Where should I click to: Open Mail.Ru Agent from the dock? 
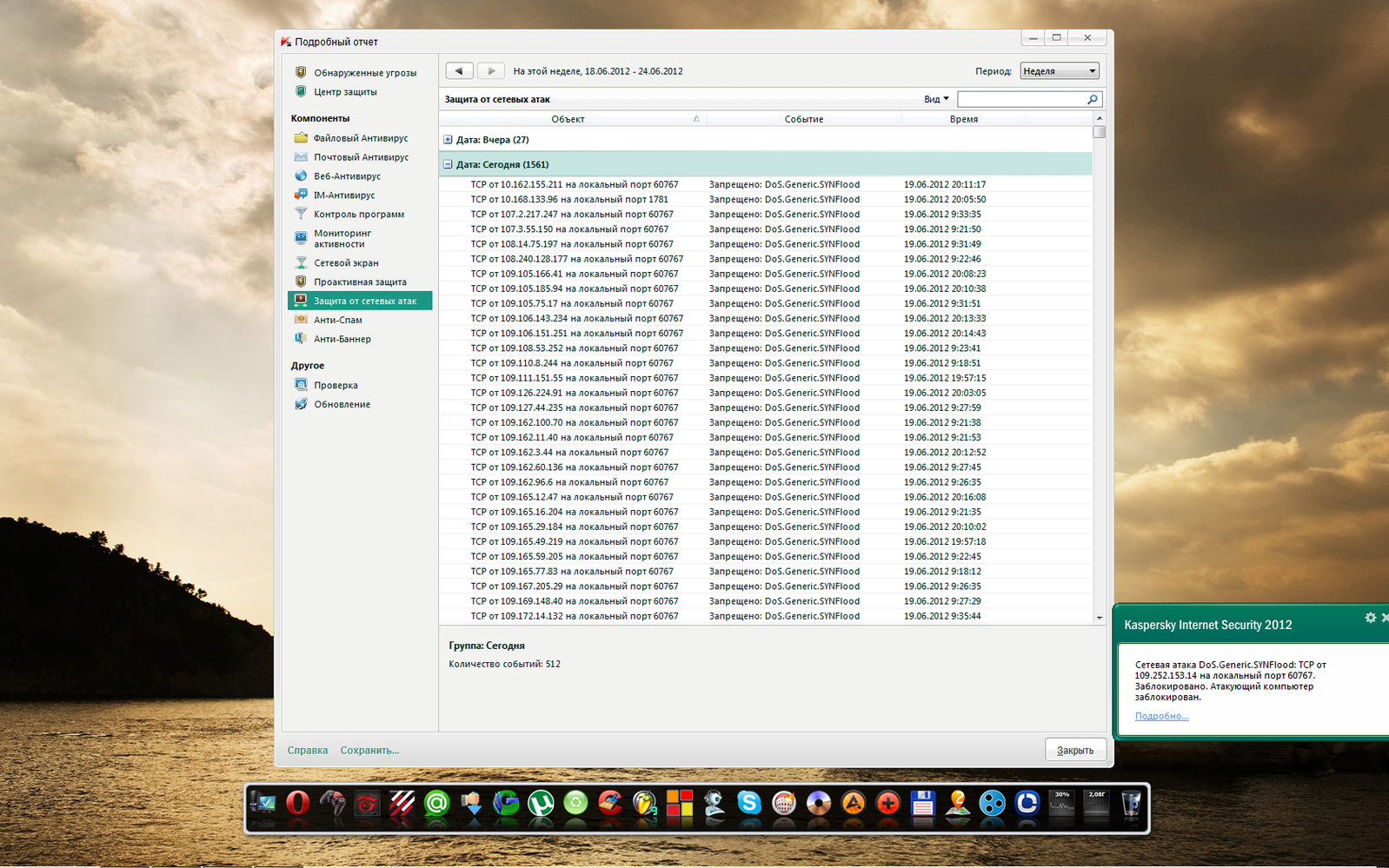pyautogui.click(x=436, y=804)
